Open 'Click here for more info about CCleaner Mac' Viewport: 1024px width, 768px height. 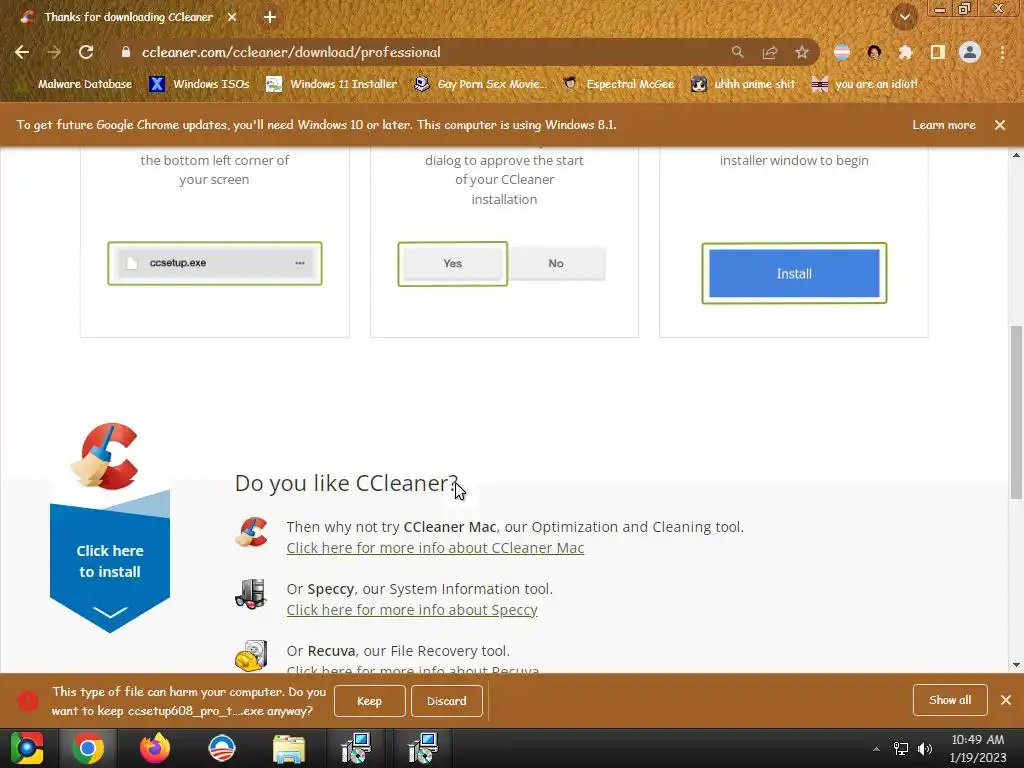click(435, 548)
